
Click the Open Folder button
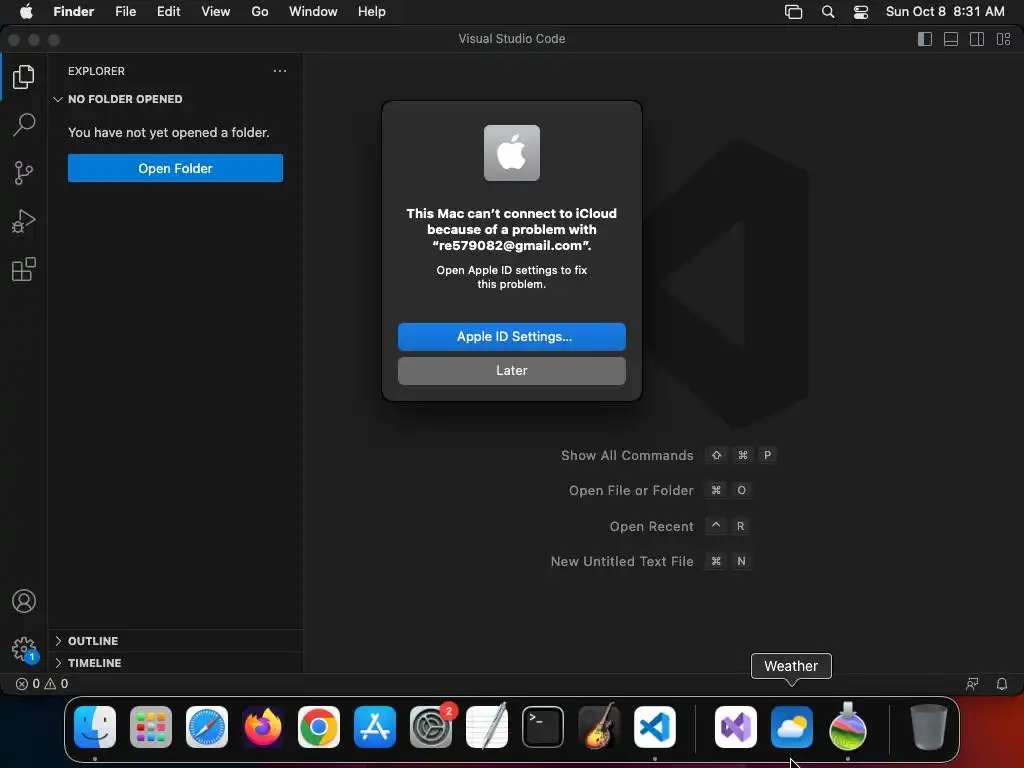(x=175, y=168)
